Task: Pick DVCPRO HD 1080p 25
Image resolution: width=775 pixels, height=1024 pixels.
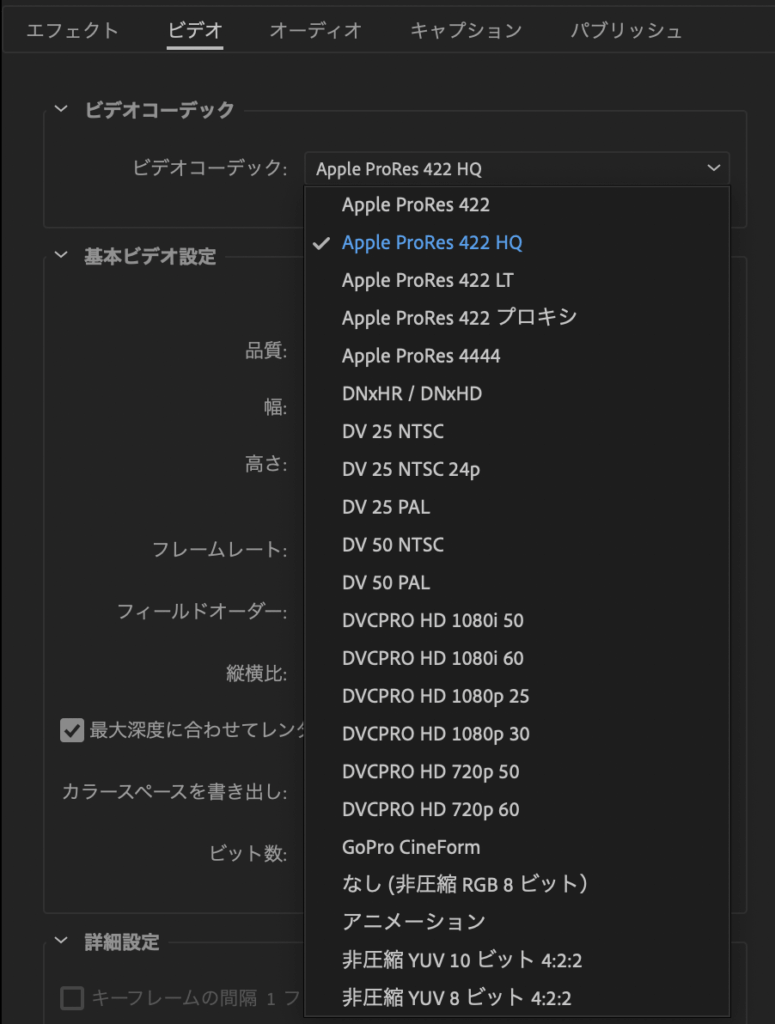Action: click(517, 696)
